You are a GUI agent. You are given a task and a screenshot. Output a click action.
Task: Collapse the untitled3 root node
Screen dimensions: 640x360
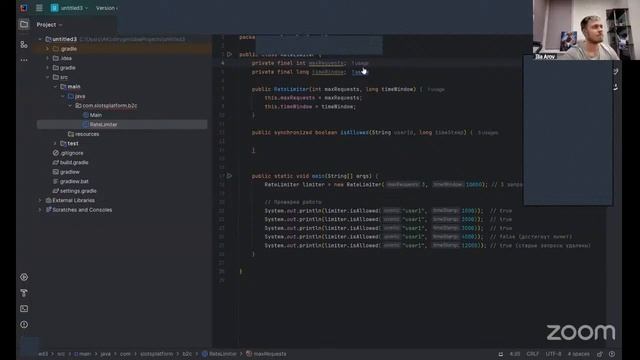click(x=40, y=39)
